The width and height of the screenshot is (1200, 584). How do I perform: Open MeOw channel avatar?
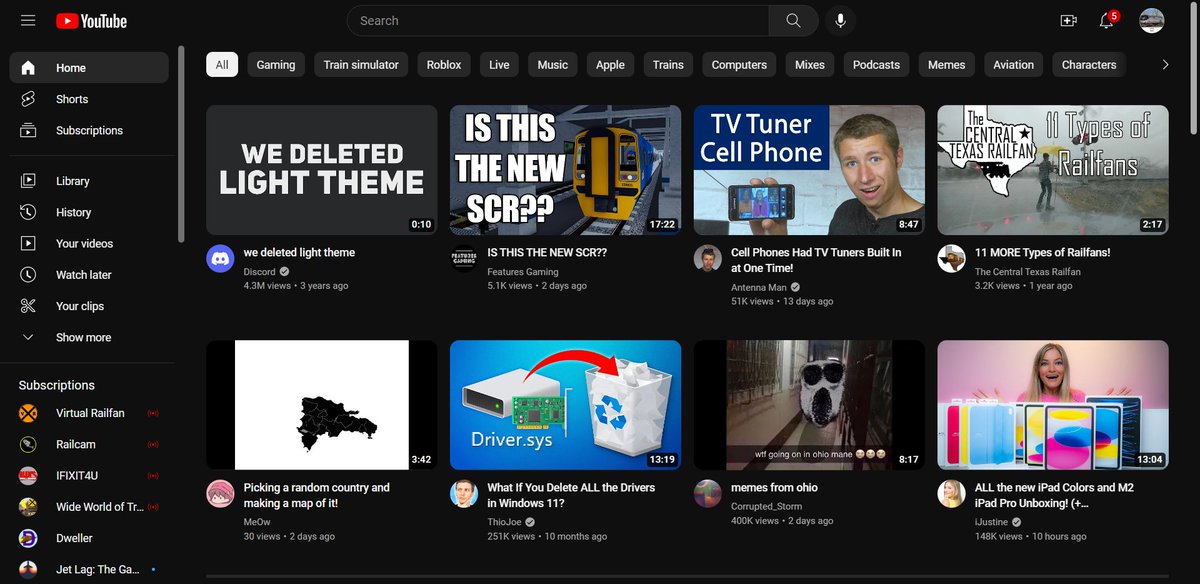pyautogui.click(x=220, y=494)
